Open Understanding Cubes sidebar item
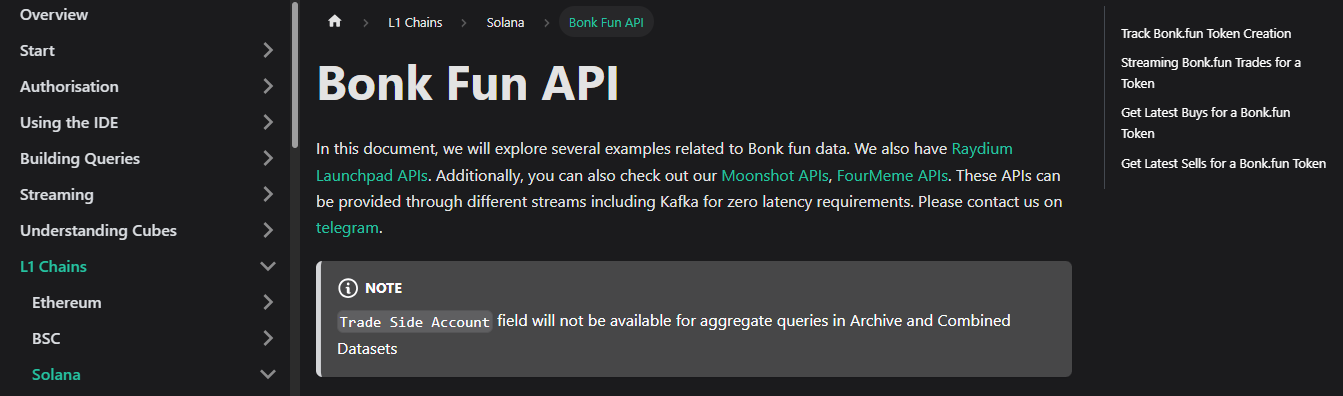Viewport: 1343px width, 396px height. coord(98,230)
